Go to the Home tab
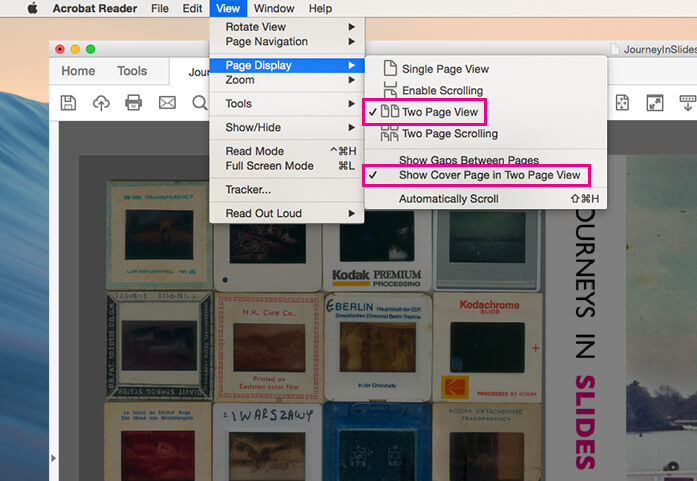Viewport: 697px width, 481px height. pos(78,71)
